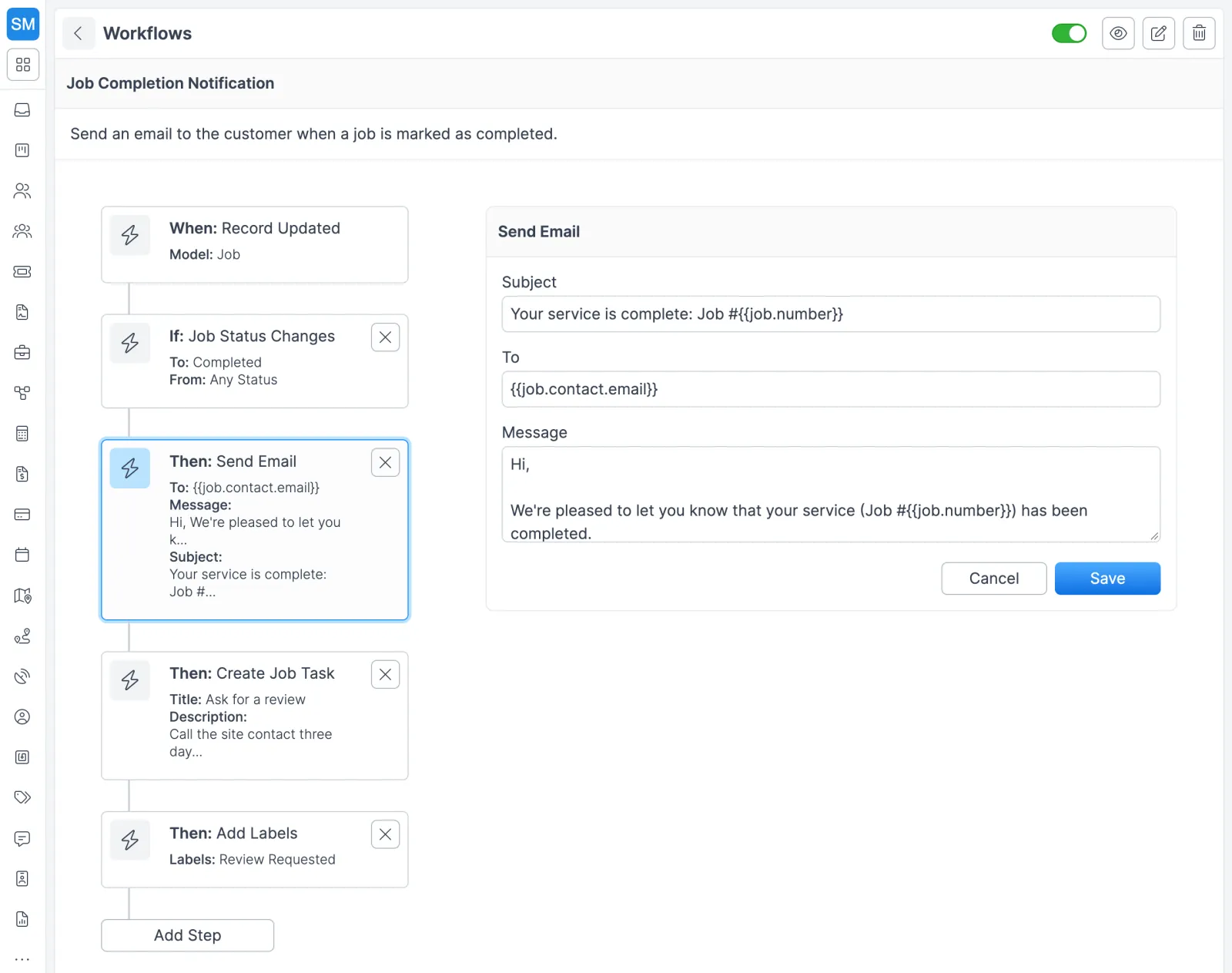Open the credit card payments icon
The height and width of the screenshot is (973, 1232).
(22, 514)
